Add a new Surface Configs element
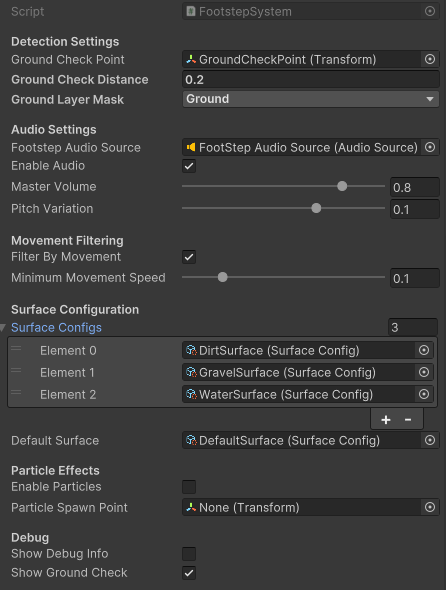 tap(386, 420)
